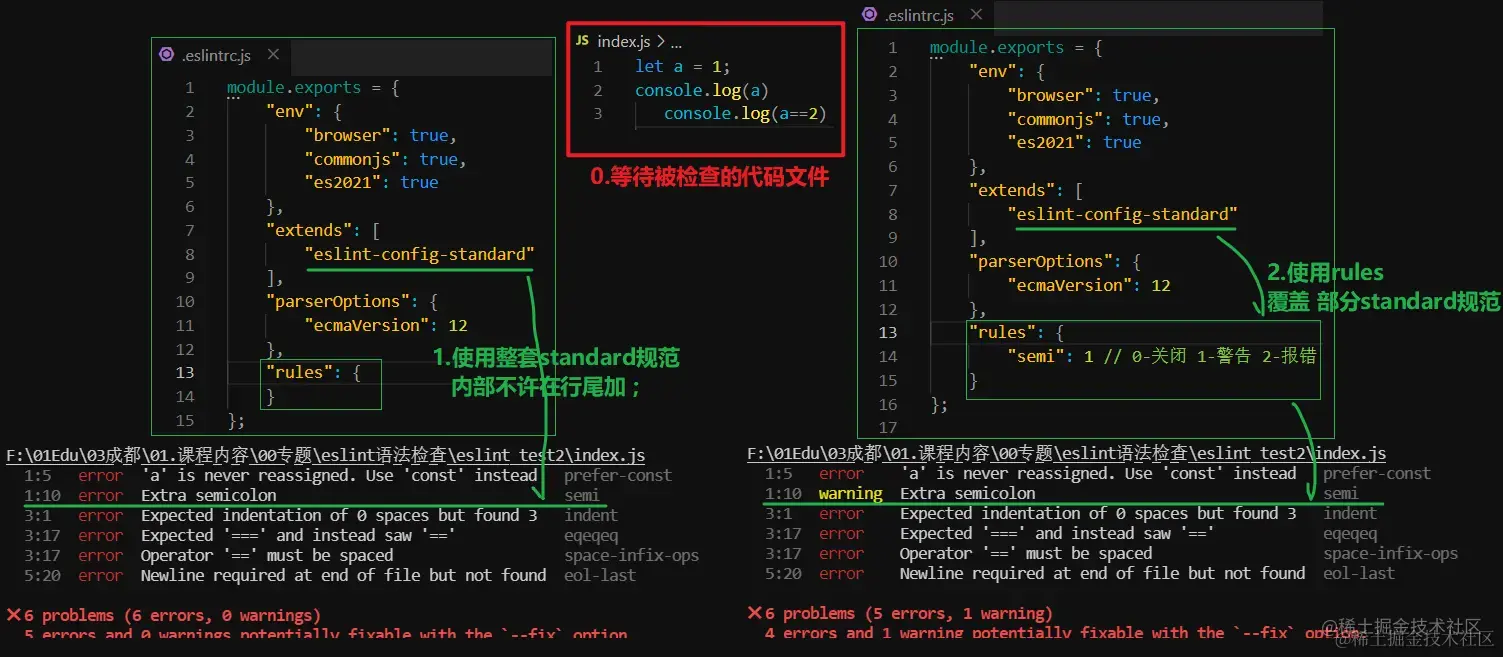Image resolution: width=1503 pixels, height=657 pixels.
Task: Open index.js path link in left terminal
Action: pos(326,455)
